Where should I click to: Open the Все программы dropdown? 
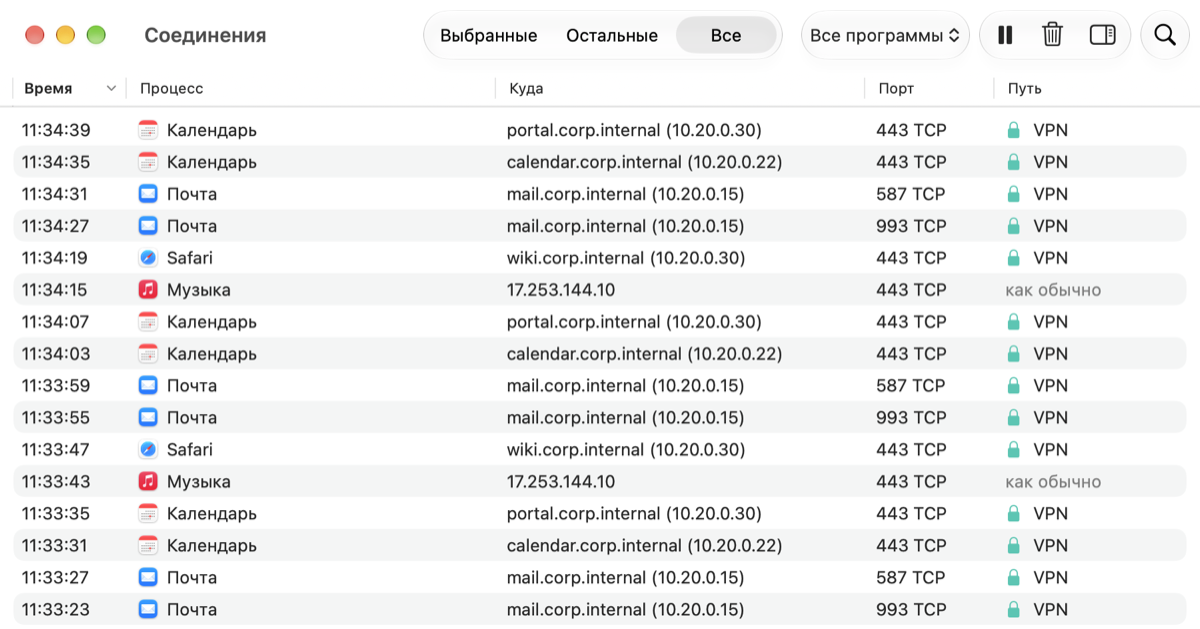(x=885, y=35)
